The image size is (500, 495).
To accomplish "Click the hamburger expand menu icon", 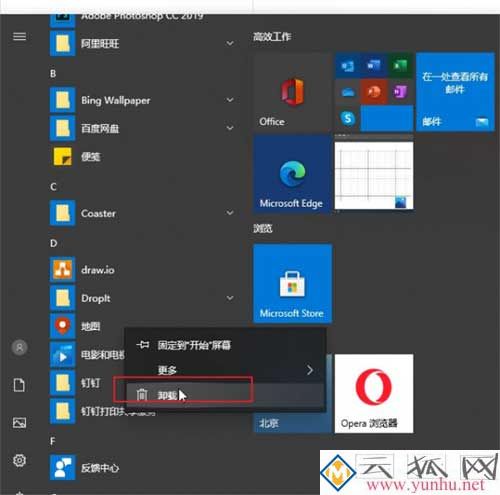I will 19,36.
